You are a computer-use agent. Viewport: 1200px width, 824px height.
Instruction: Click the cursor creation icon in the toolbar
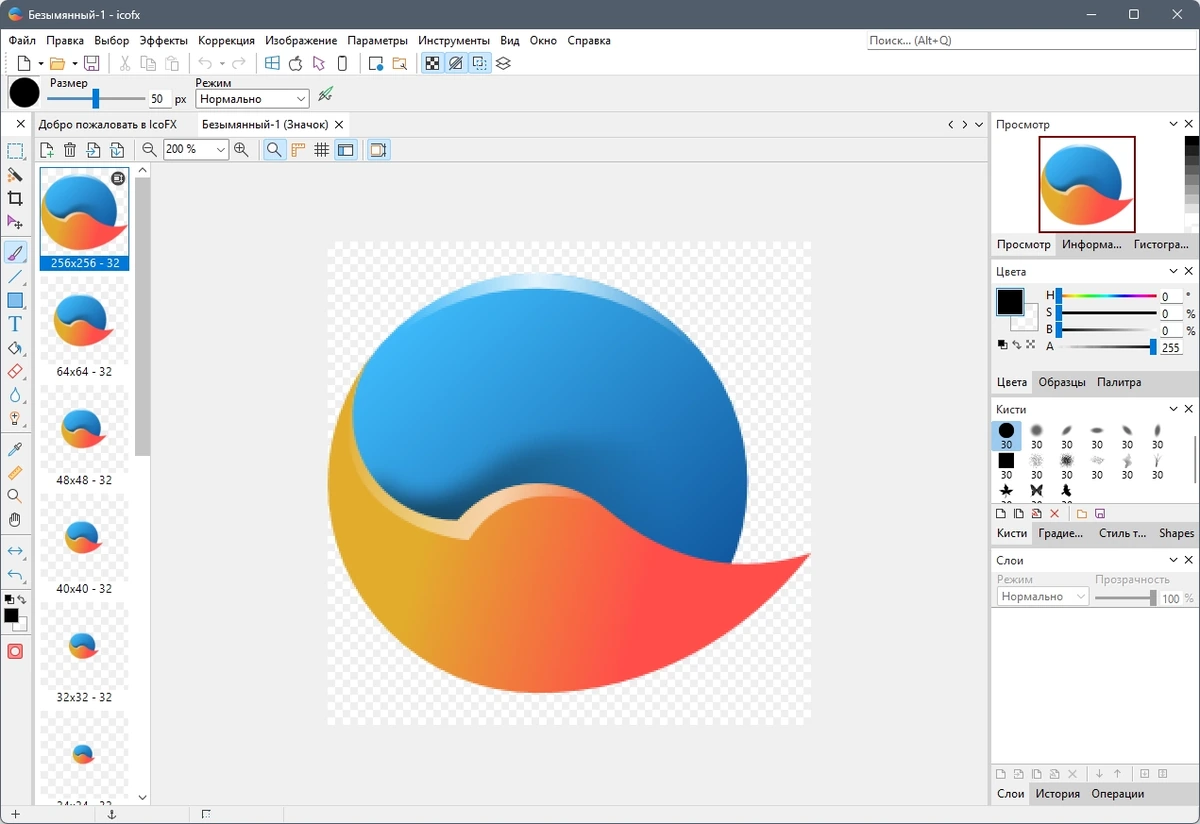tap(319, 63)
